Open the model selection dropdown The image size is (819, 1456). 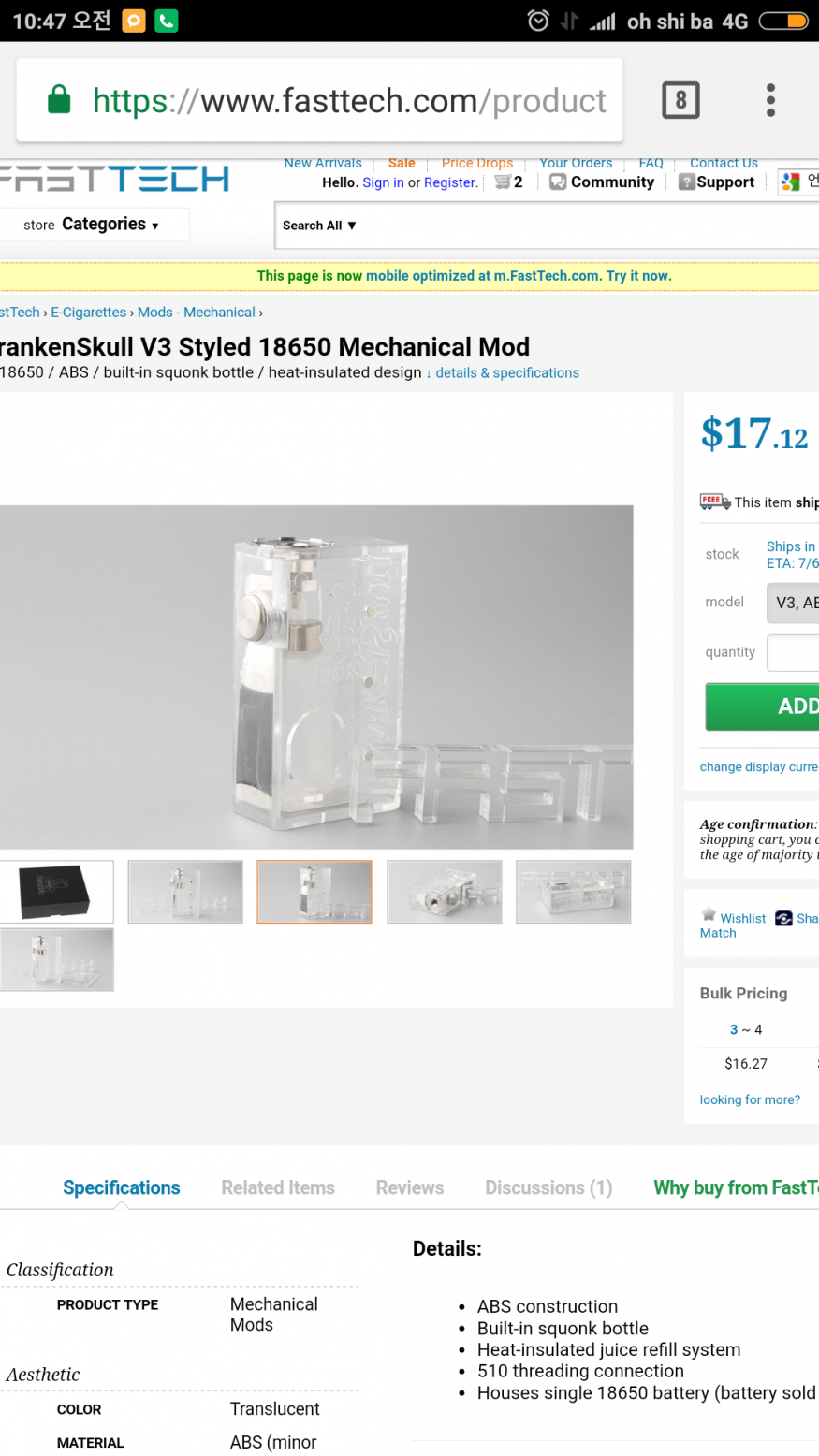pyautogui.click(x=794, y=603)
